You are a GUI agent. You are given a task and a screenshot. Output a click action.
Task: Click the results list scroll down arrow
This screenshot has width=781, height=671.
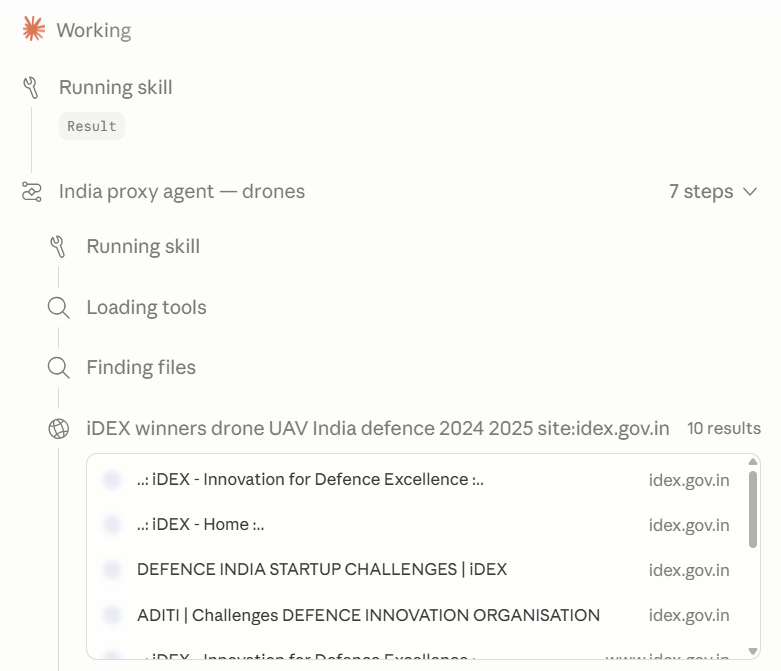point(753,651)
